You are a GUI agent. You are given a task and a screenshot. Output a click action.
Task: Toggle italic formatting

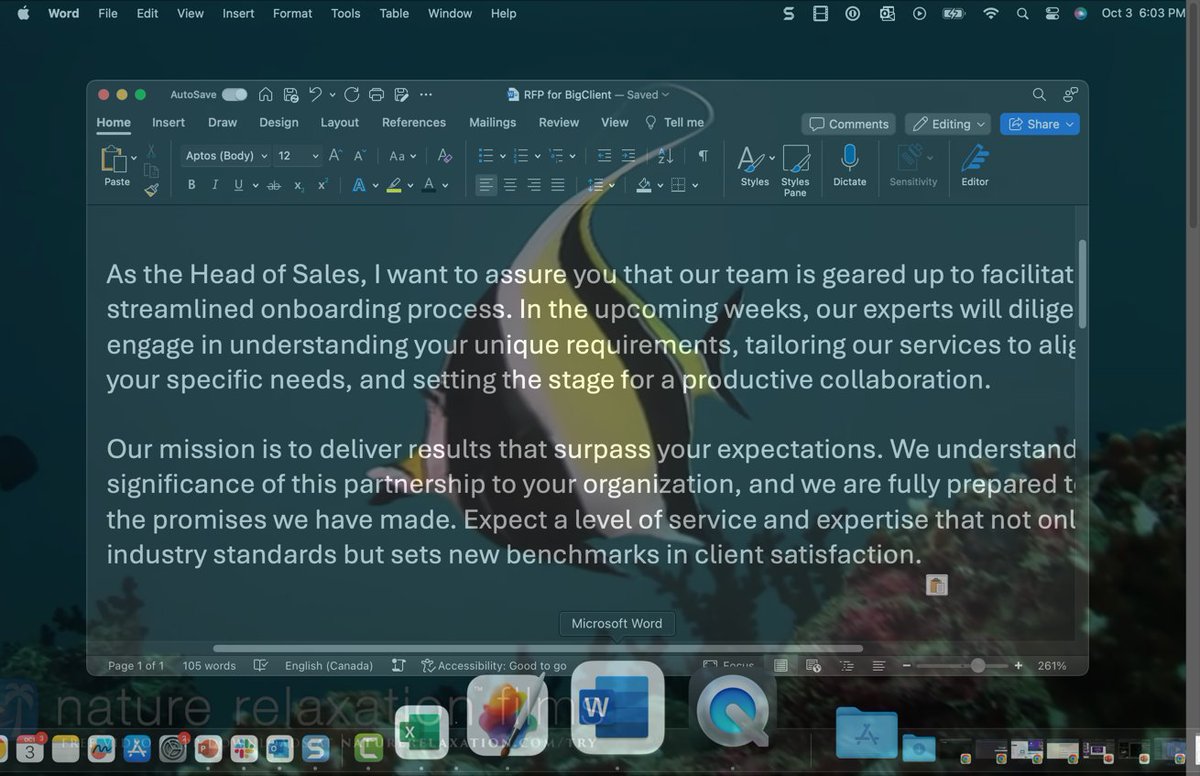tap(215, 185)
